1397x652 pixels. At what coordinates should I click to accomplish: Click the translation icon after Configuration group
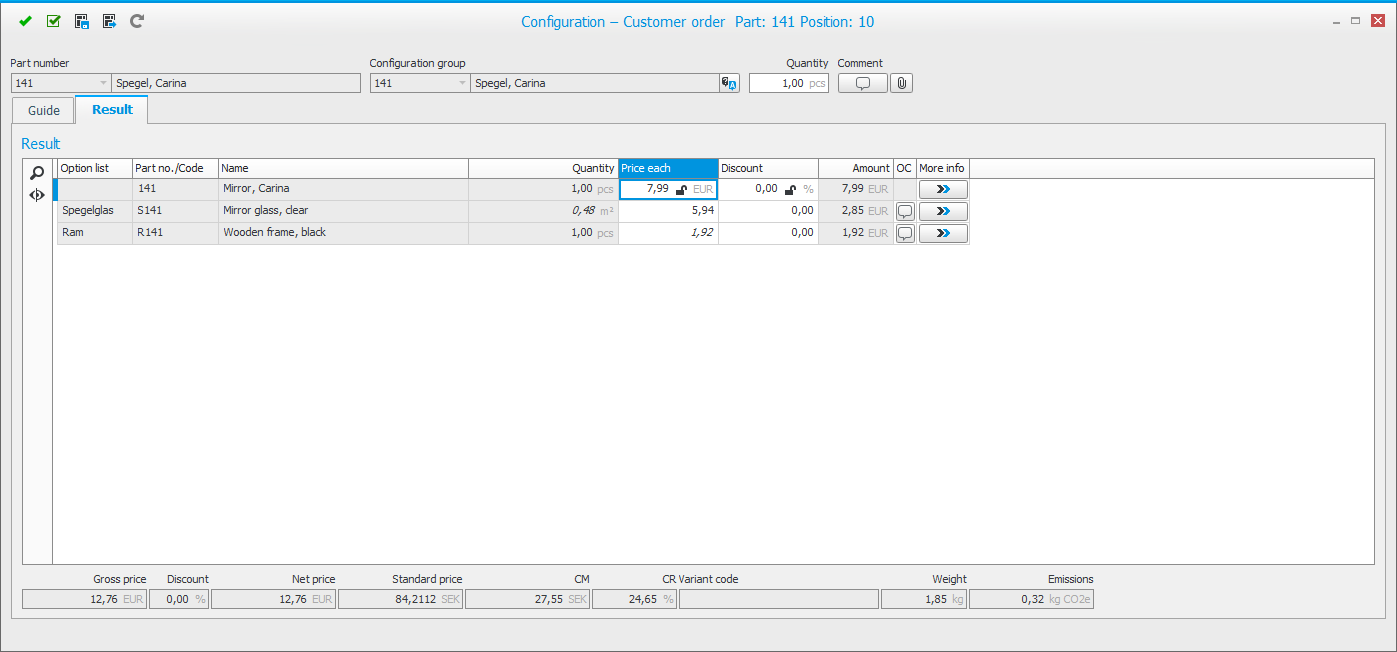pos(729,83)
